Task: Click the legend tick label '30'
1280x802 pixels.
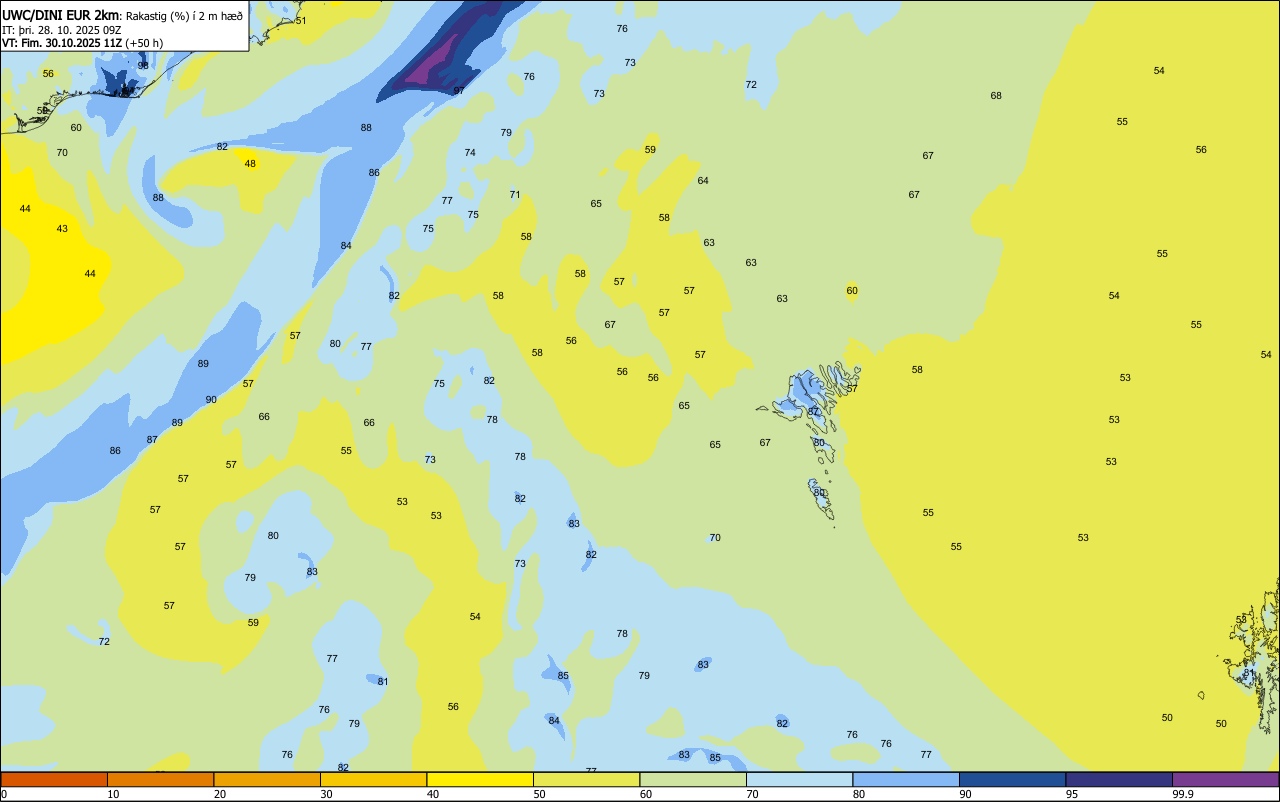Action: pyautogui.click(x=326, y=794)
